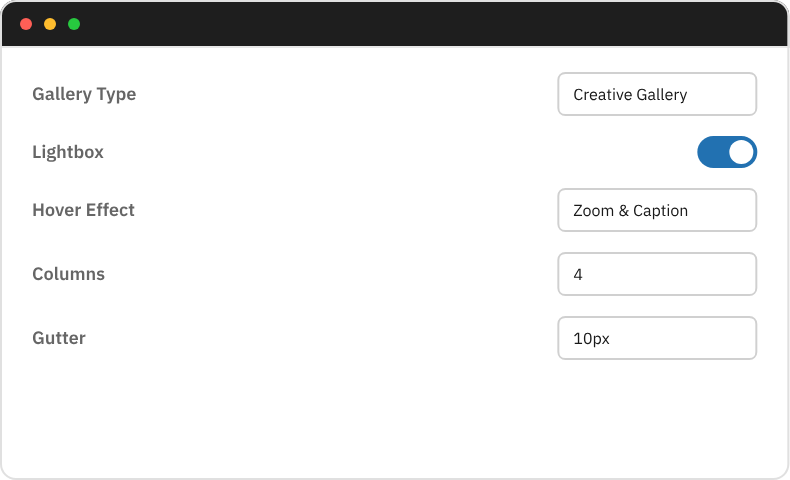Focus the Columns input field
The image size is (790, 480).
coord(656,274)
